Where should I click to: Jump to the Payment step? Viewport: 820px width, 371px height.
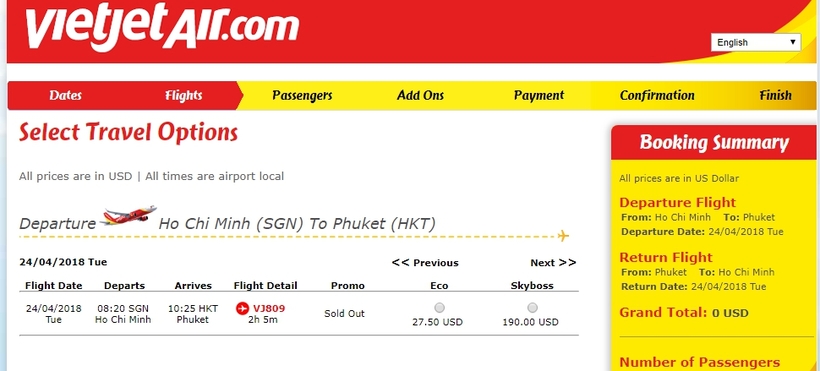[x=539, y=96]
